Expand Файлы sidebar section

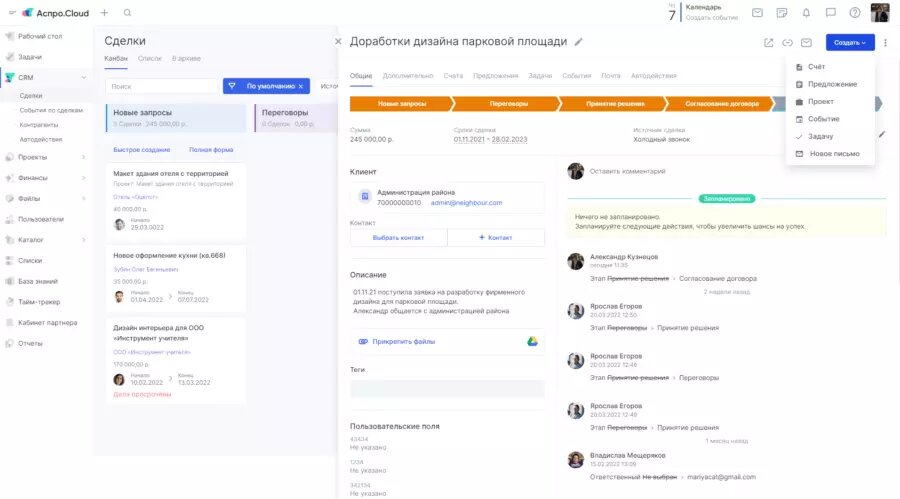click(84, 199)
